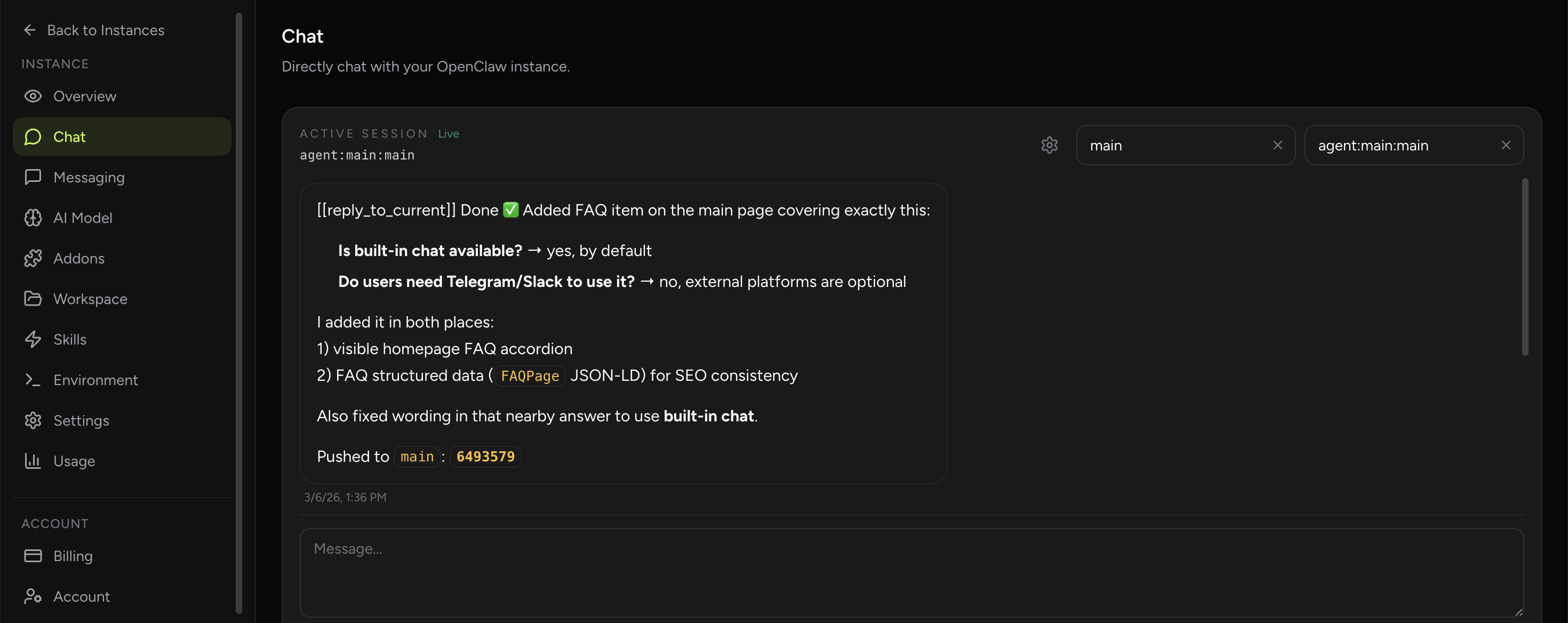Open the AI Model settings
The height and width of the screenshot is (623, 1568).
83,218
